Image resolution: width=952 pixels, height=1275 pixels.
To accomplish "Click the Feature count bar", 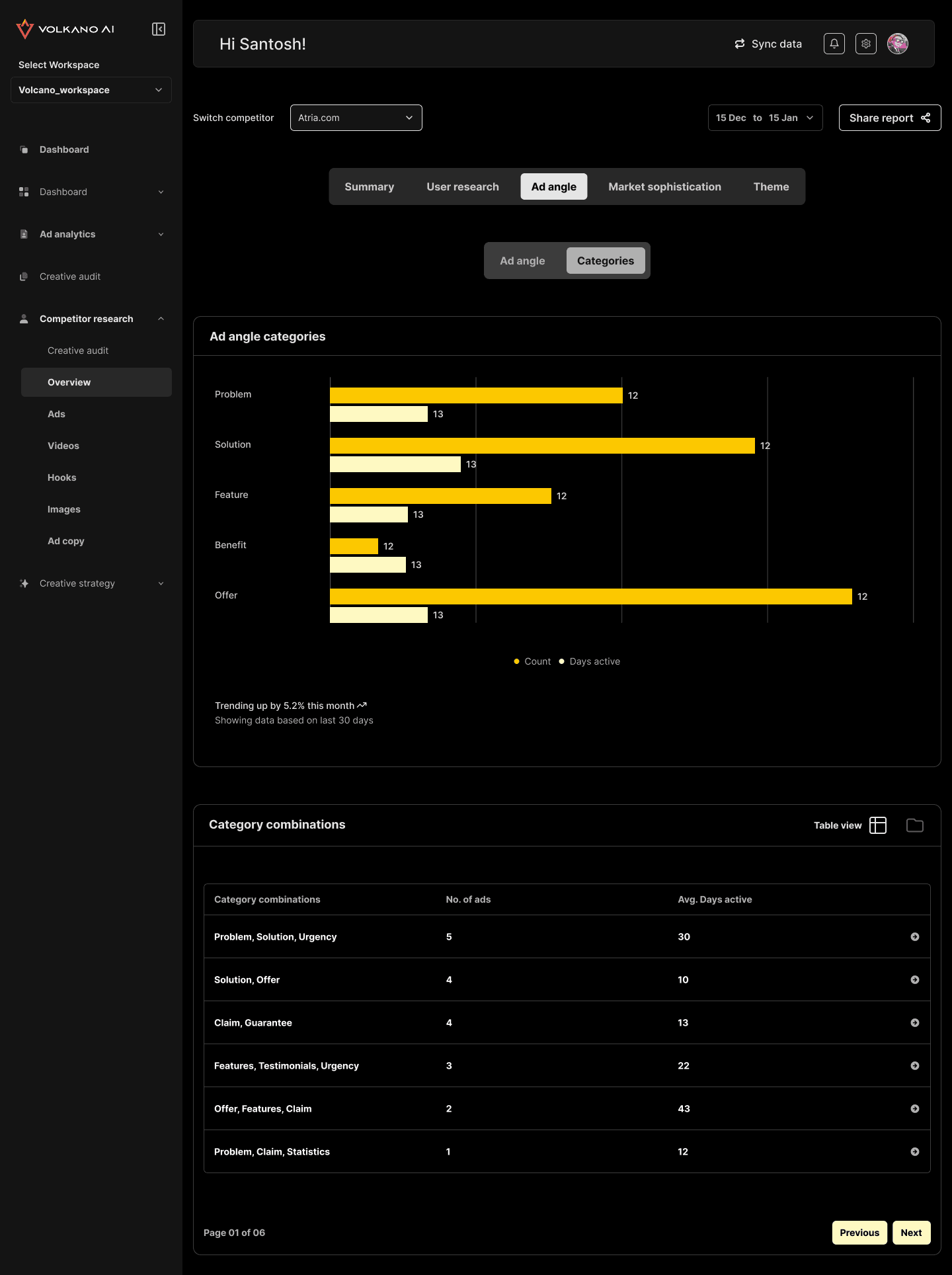I will pos(440,496).
